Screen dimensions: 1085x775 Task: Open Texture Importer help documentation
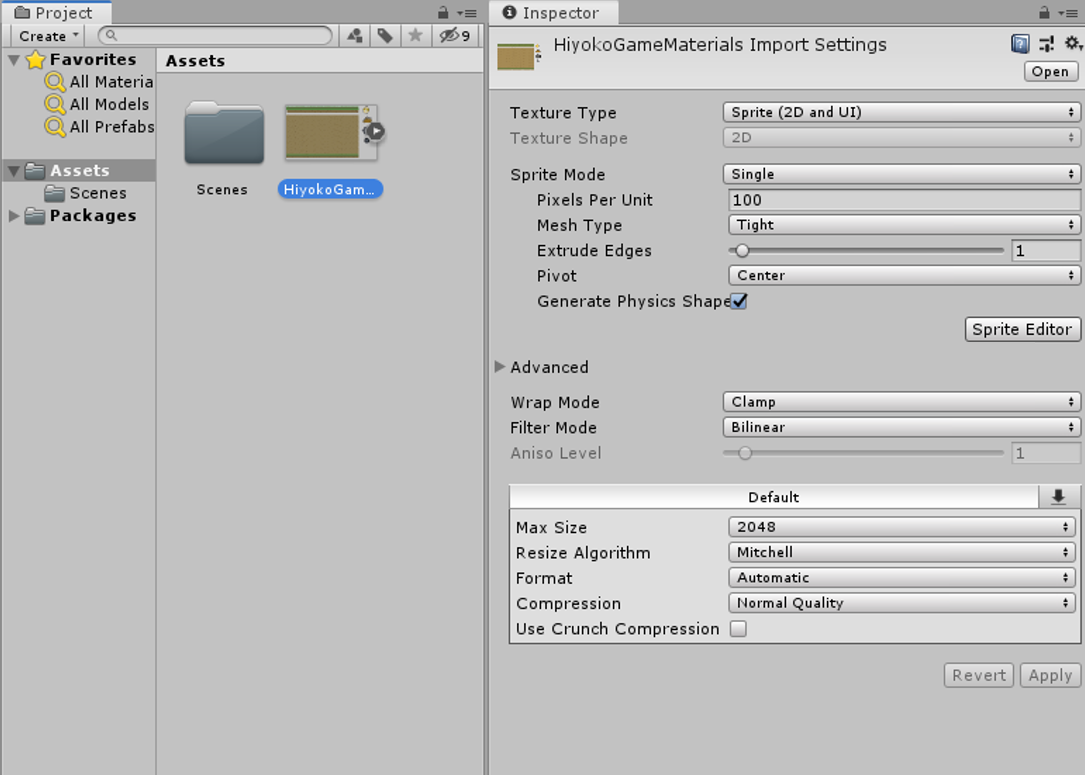[1020, 43]
